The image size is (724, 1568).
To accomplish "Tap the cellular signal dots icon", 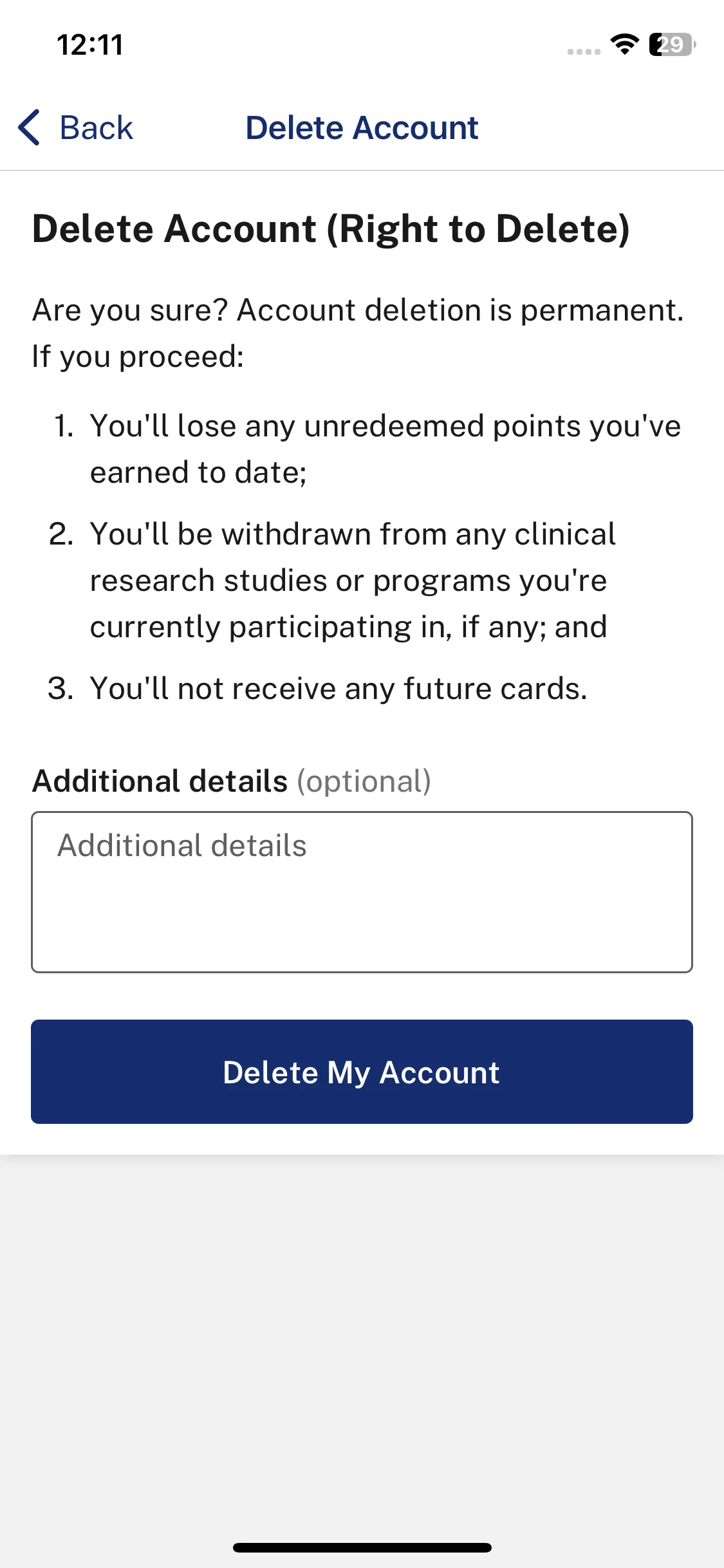I will [x=584, y=51].
